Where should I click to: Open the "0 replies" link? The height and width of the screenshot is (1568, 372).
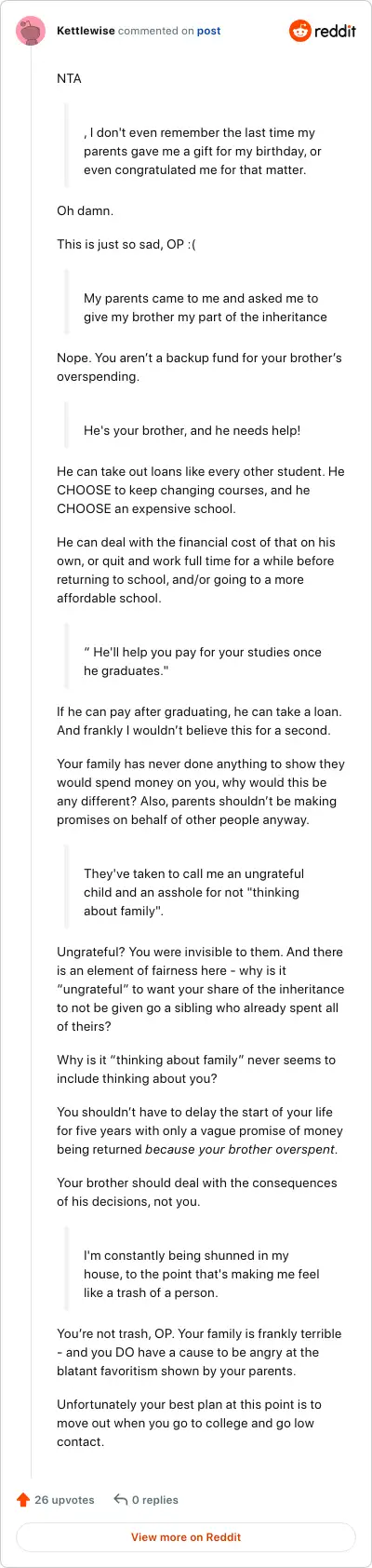coord(154,1500)
